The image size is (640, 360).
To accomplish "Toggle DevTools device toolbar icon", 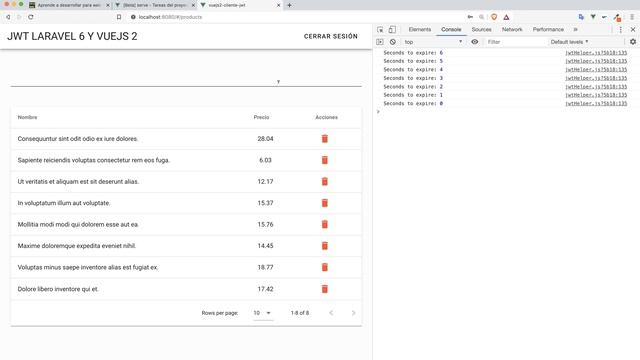I will point(392,29).
